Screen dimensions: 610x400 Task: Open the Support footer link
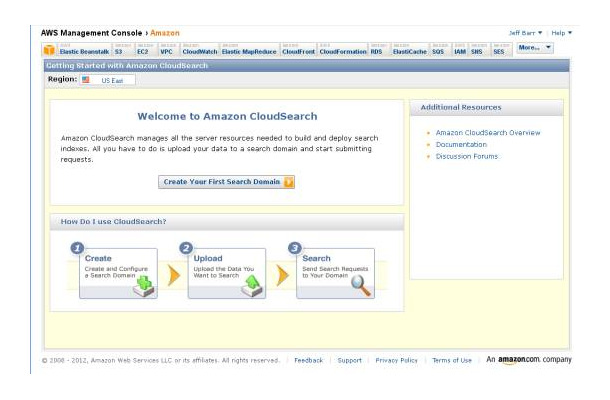(349, 360)
